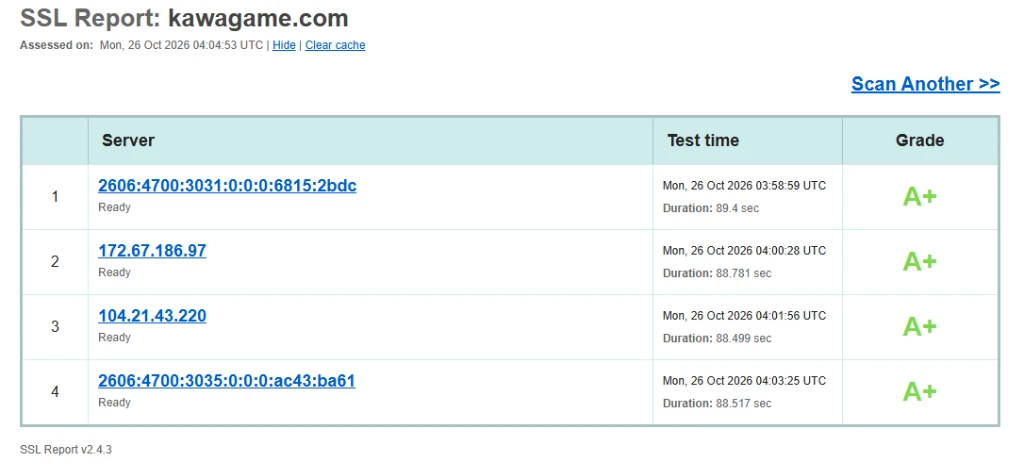The height and width of the screenshot is (468, 1024).
Task: Select test time 04:03:25 UTC
Action: tap(744, 381)
